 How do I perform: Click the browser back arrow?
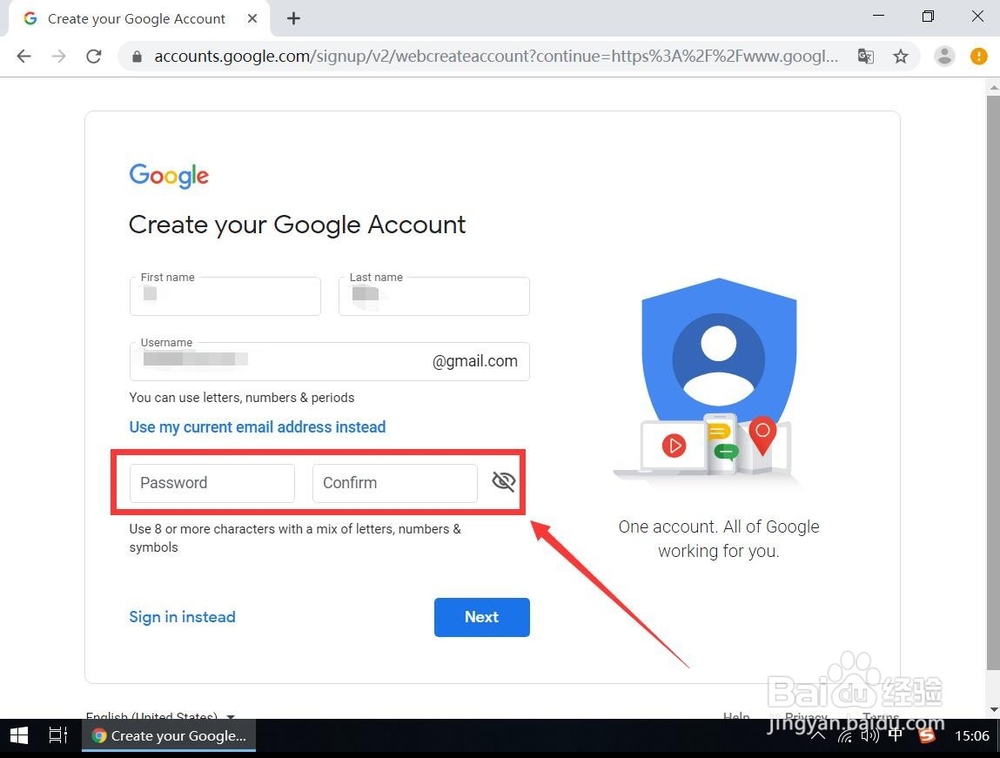tap(24, 56)
